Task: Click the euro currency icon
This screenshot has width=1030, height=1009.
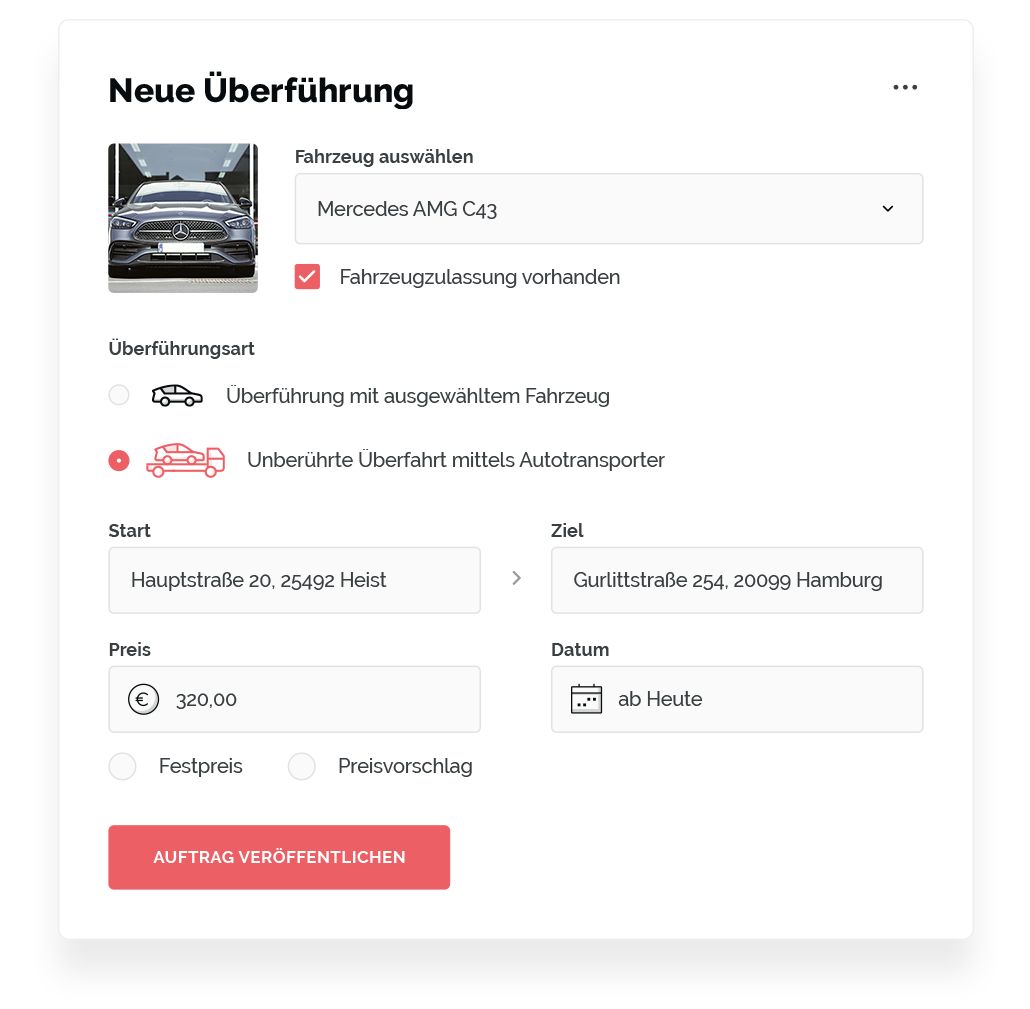Action: coord(143,699)
